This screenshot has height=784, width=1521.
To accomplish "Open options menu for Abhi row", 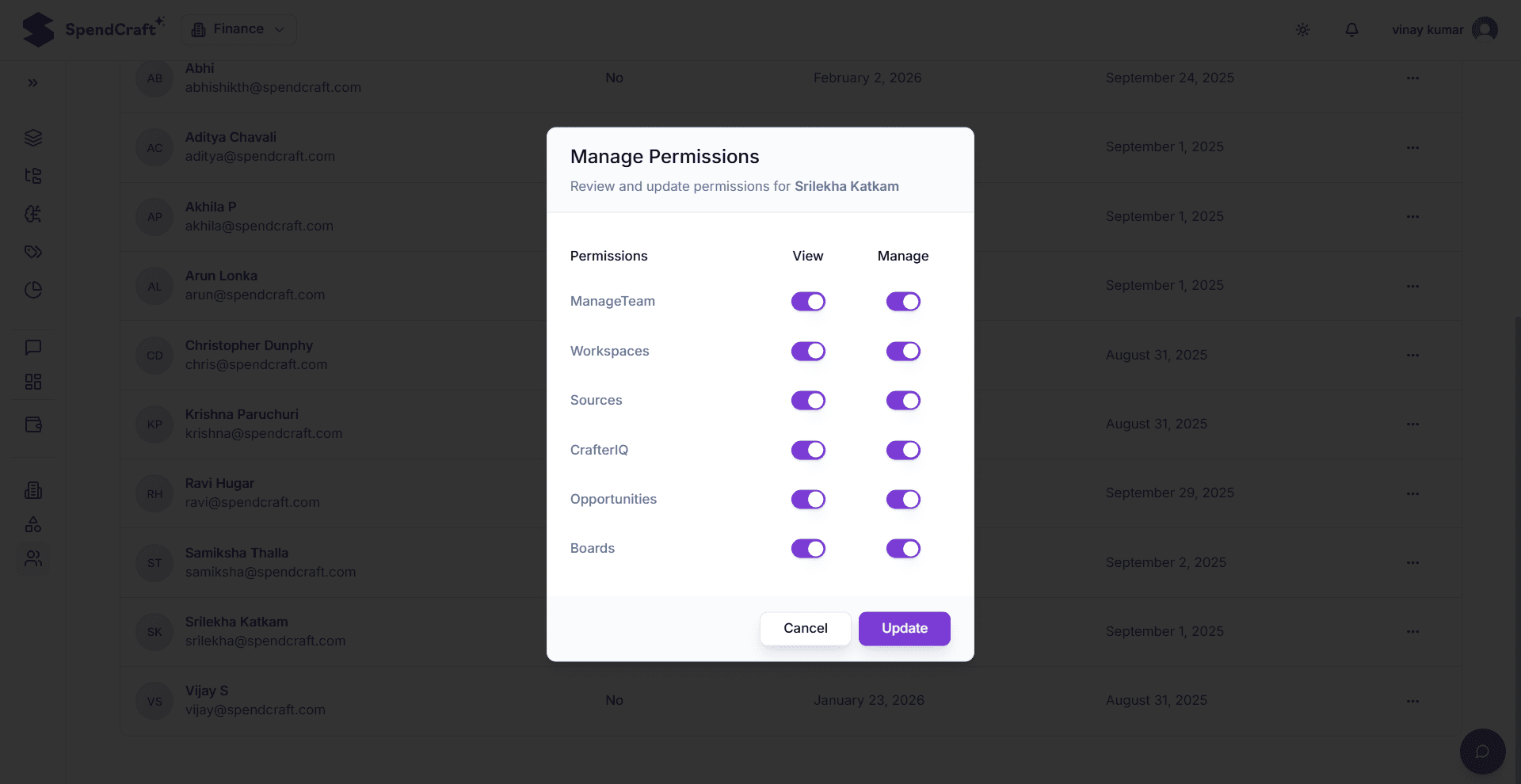I will point(1414,78).
